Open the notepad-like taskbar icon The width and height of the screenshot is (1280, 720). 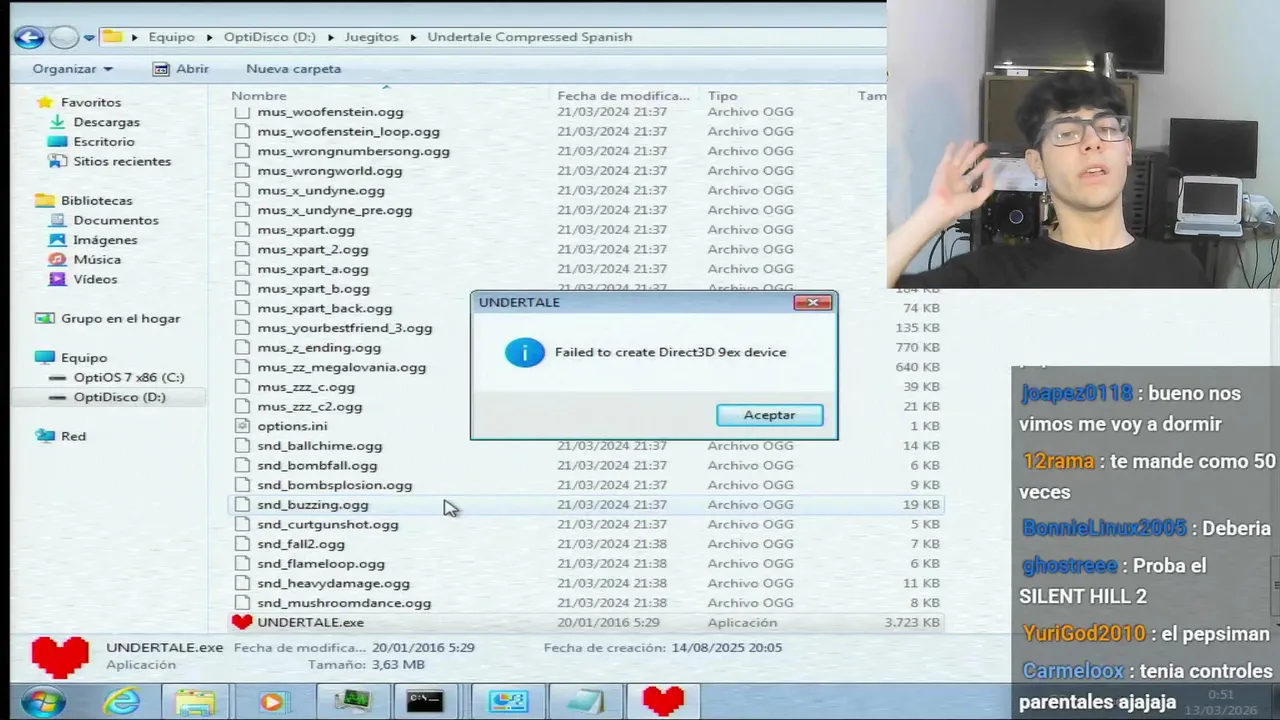[584, 702]
